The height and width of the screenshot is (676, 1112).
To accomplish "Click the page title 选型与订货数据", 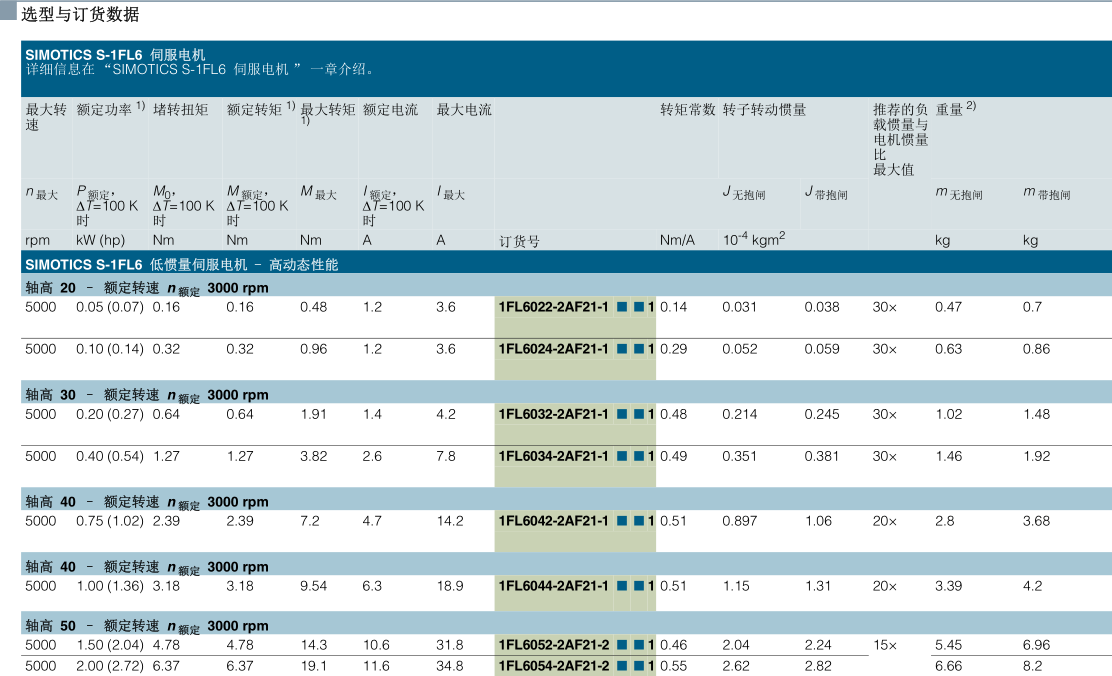I will [x=80, y=14].
